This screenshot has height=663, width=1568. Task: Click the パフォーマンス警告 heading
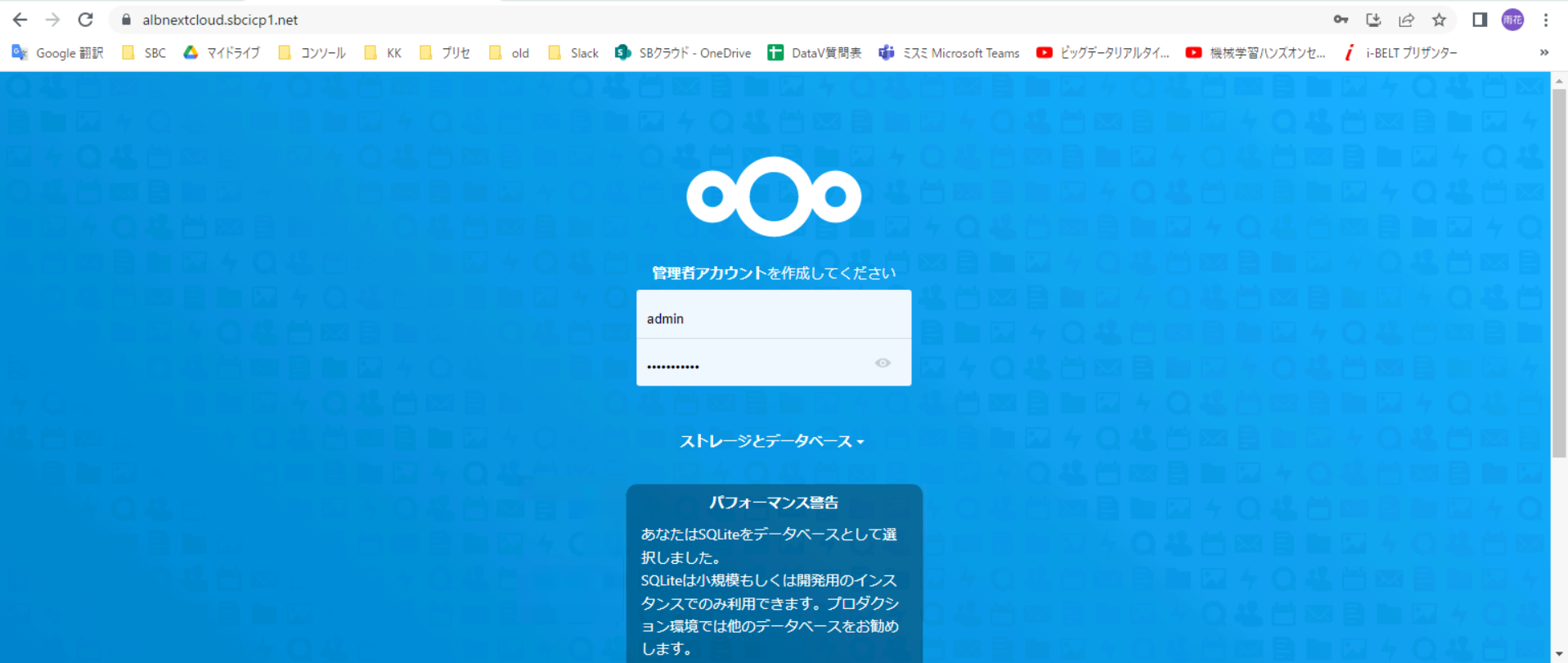coord(774,503)
